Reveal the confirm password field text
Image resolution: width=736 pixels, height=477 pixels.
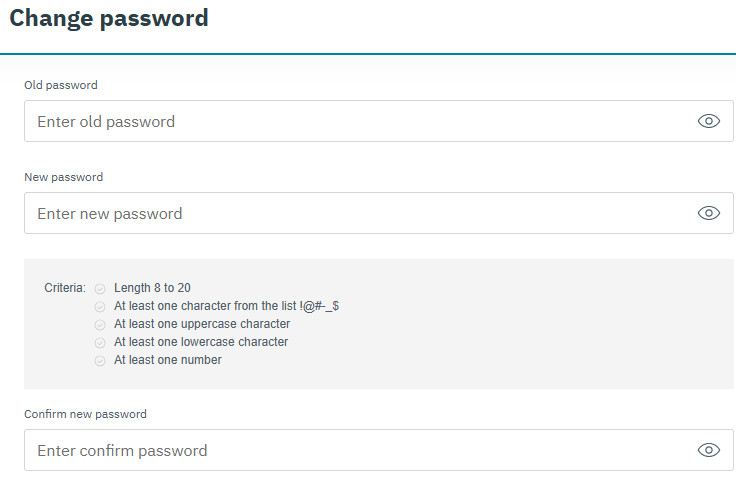(708, 450)
